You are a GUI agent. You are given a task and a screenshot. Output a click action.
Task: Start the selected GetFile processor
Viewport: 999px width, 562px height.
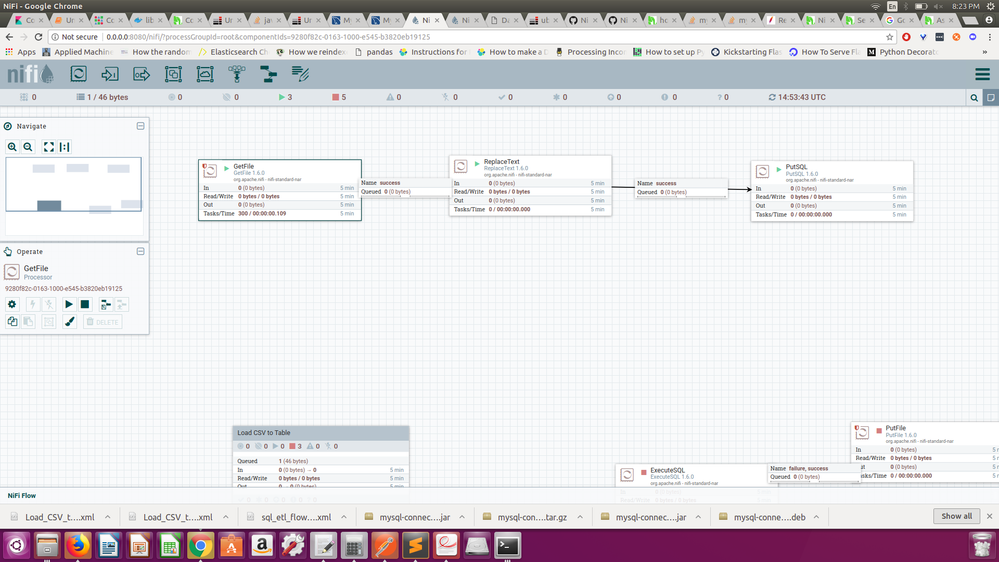click(x=69, y=305)
